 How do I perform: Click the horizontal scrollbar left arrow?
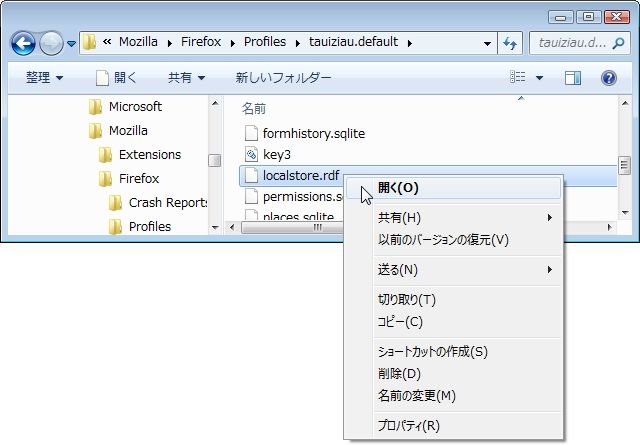point(232,227)
